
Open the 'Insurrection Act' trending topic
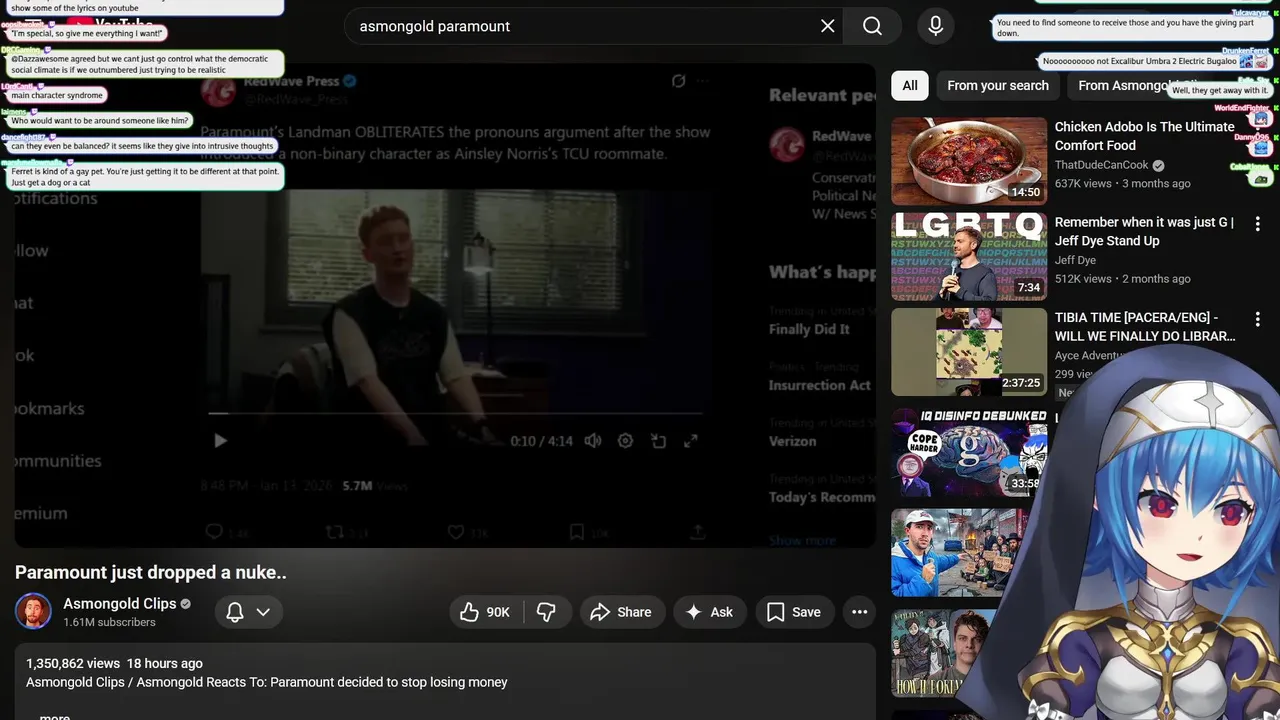[x=820, y=385]
